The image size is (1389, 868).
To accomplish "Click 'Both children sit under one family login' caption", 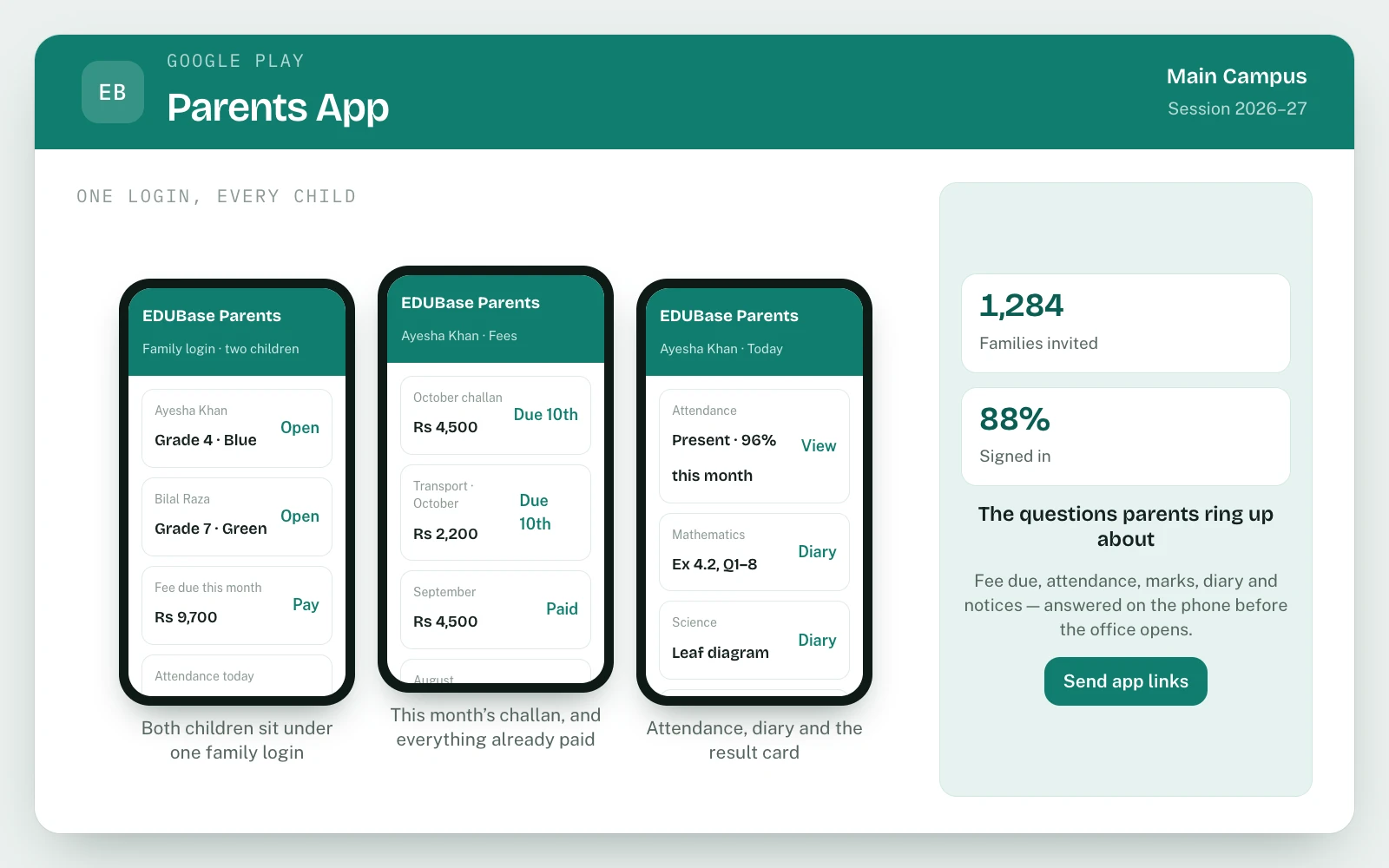I will pos(237,740).
